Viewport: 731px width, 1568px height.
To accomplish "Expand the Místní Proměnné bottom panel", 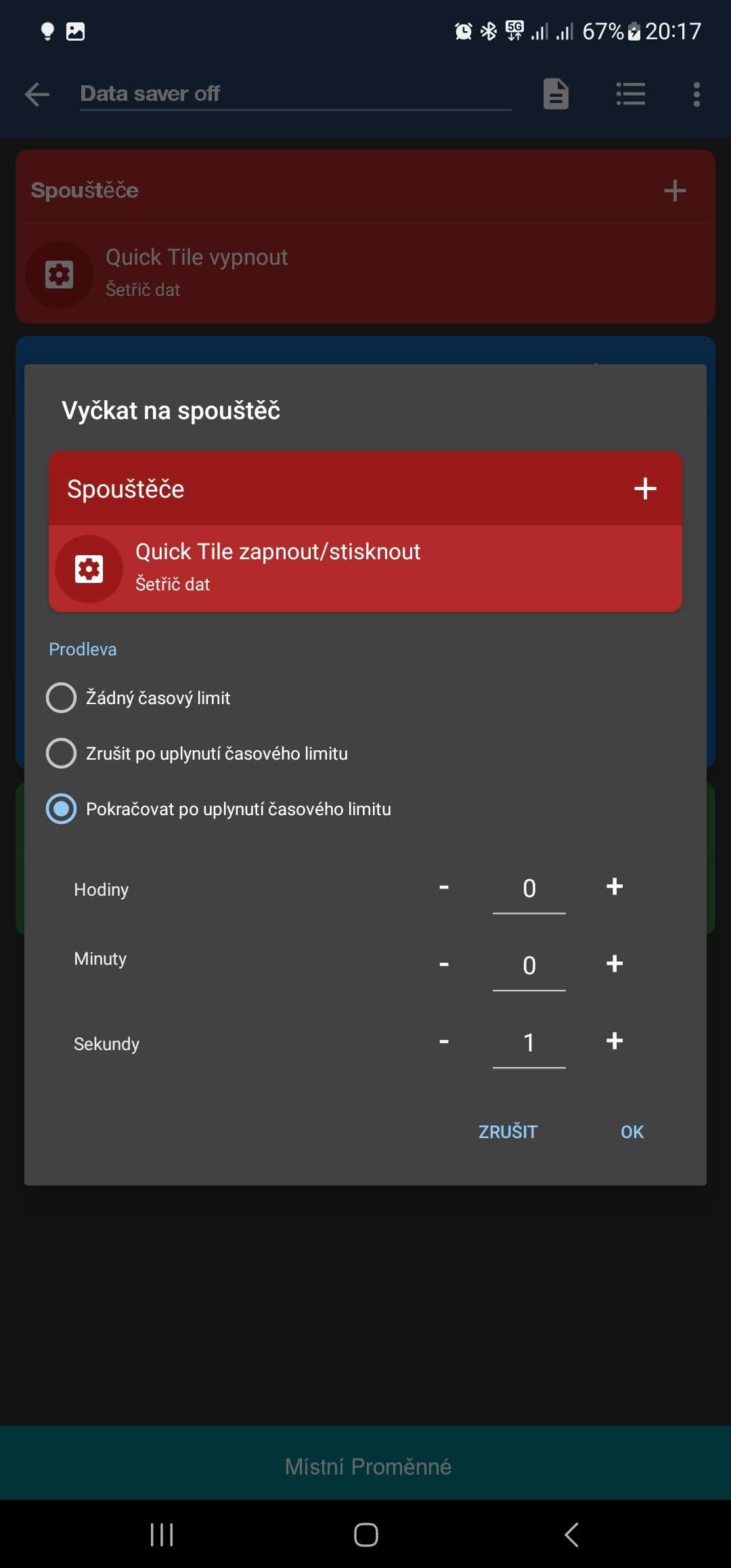I will [x=365, y=1466].
